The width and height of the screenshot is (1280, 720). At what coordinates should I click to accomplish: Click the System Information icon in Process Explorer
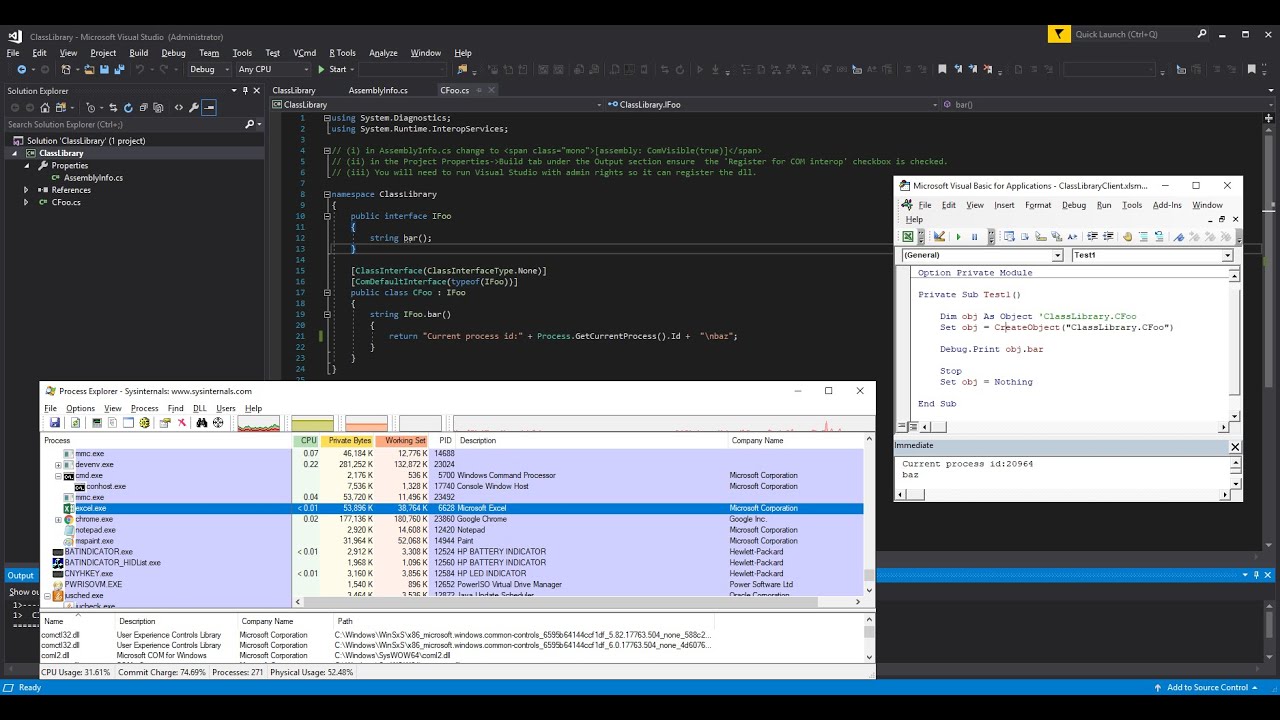[x=97, y=423]
